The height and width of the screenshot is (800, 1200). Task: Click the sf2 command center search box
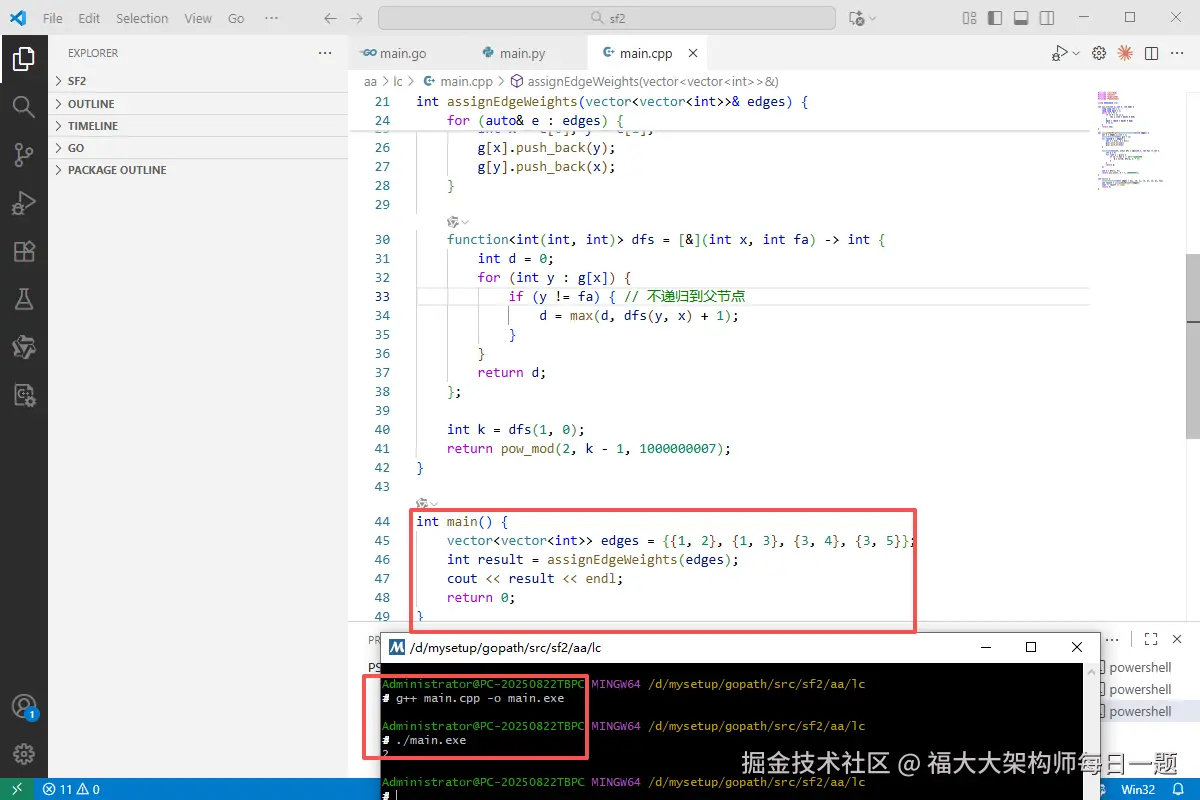tap(606, 18)
